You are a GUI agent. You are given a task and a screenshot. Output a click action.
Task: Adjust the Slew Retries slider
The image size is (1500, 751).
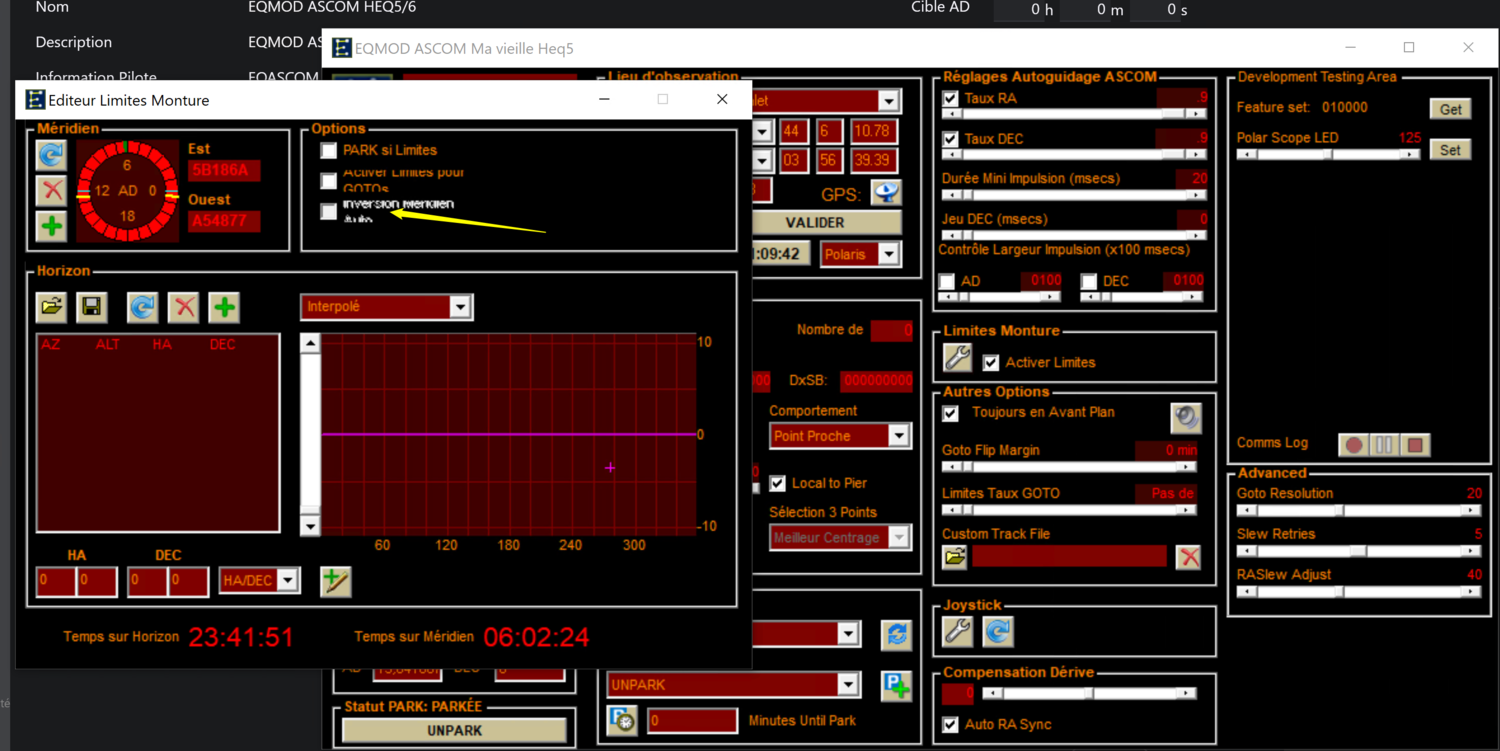(1359, 551)
